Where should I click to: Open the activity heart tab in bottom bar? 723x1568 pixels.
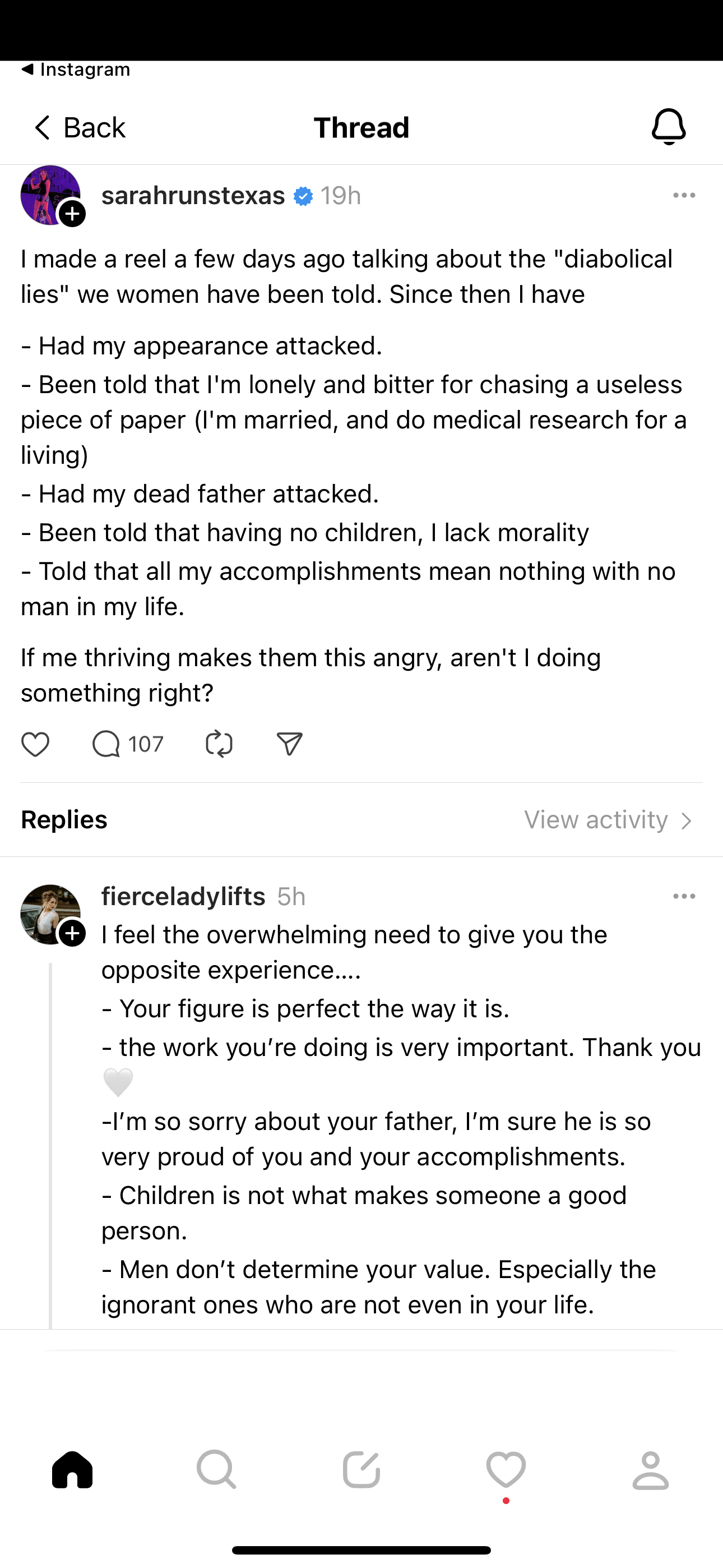(x=506, y=1469)
